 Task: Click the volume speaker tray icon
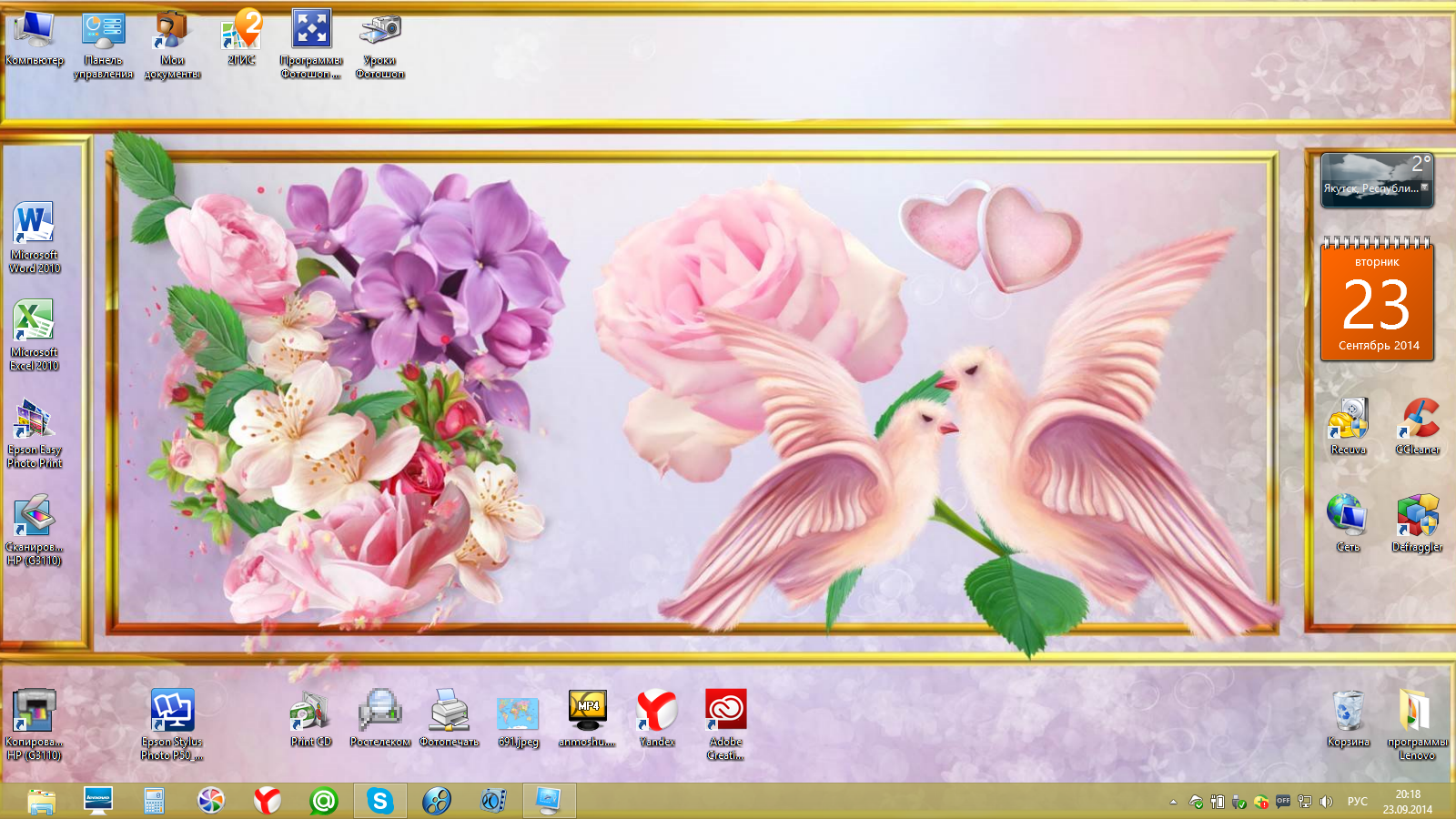click(x=1326, y=802)
